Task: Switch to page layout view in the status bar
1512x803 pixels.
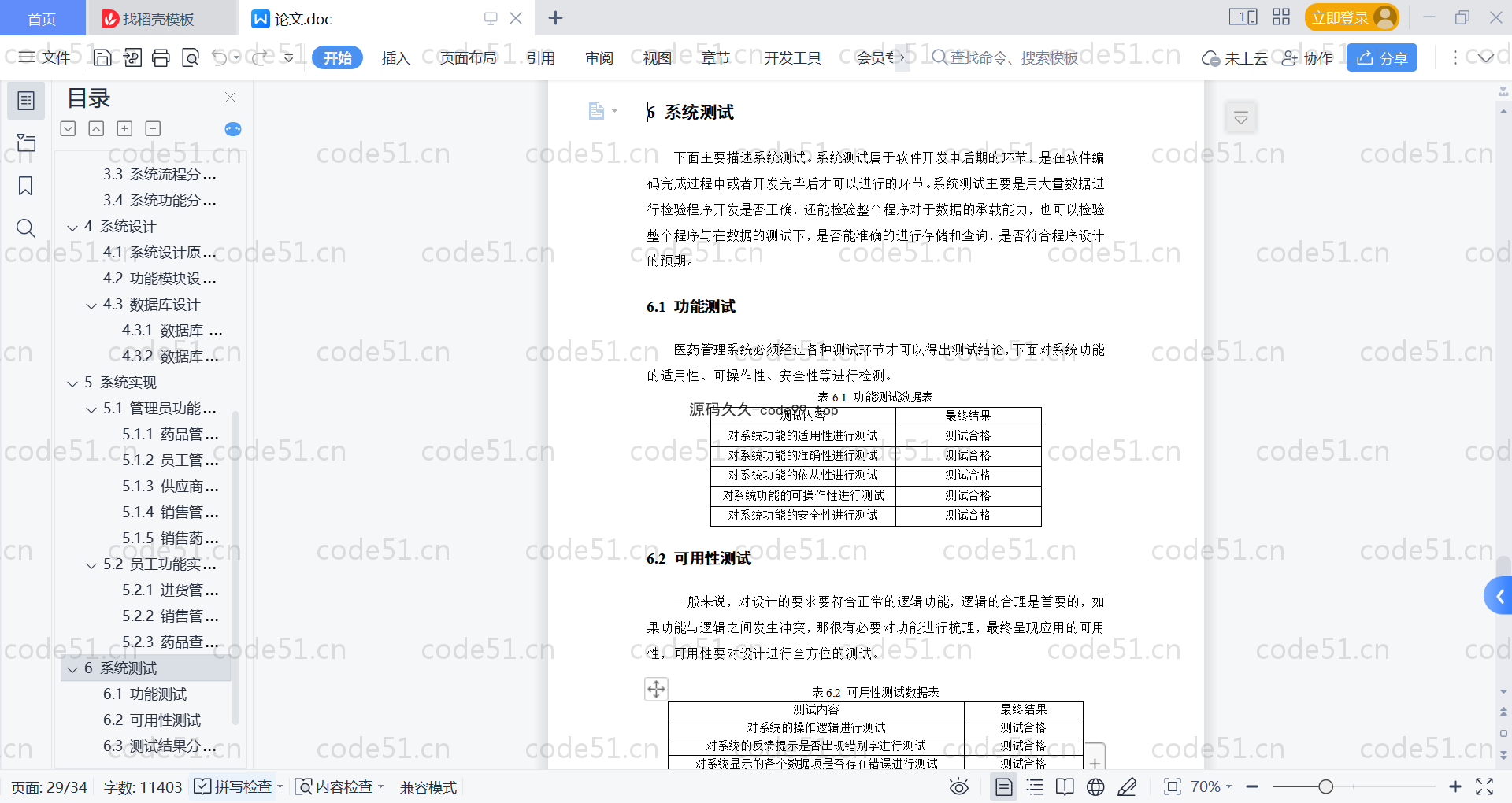Action: tap(1004, 786)
